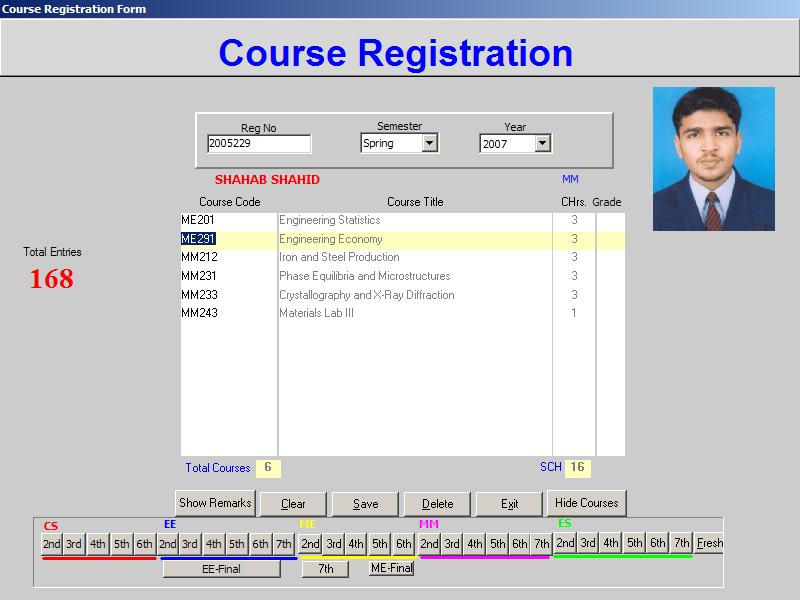Click the 7th button below the ME group
This screenshot has height=600, width=800.
[x=326, y=569]
